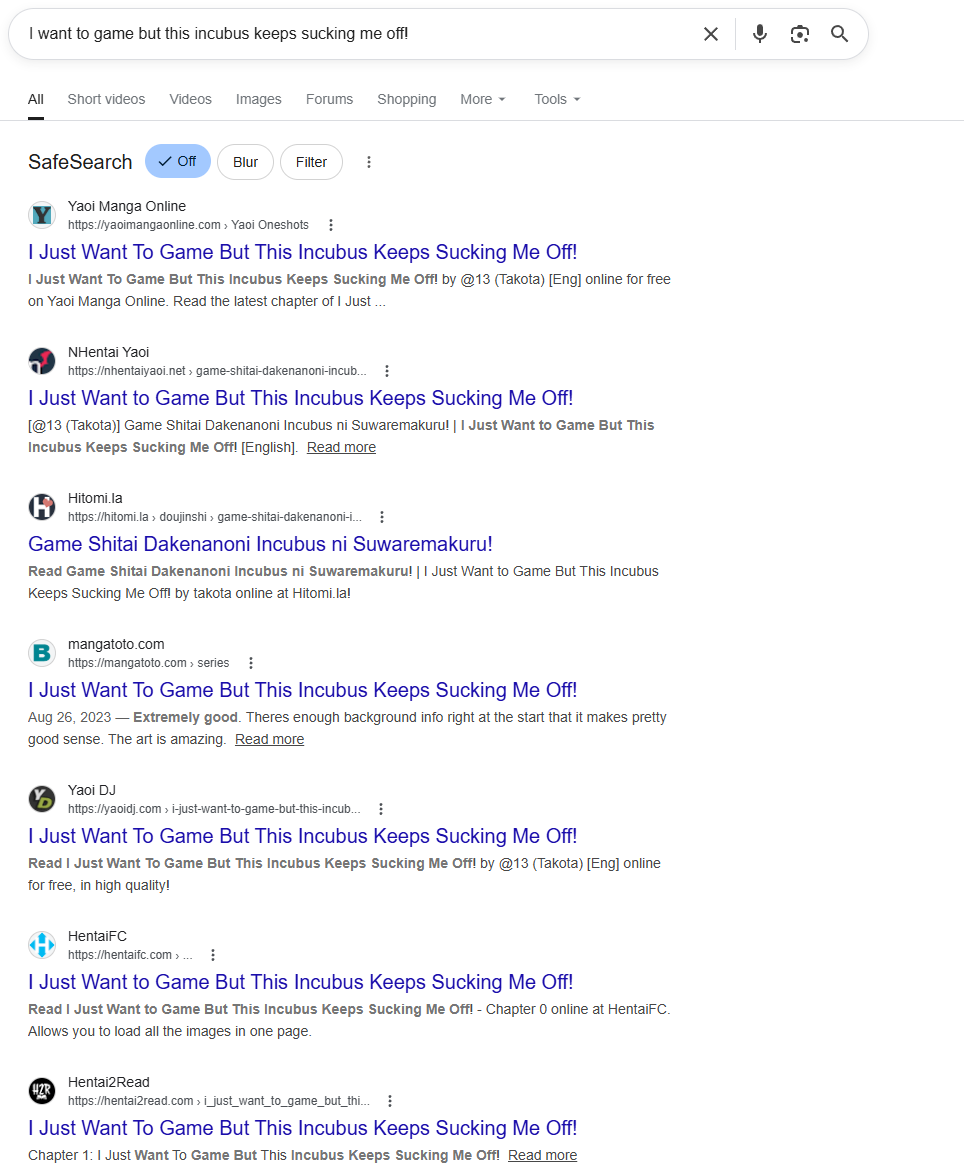Image resolution: width=964 pixels, height=1176 pixels.
Task: Expand the More search categories dropdown
Action: 482,99
